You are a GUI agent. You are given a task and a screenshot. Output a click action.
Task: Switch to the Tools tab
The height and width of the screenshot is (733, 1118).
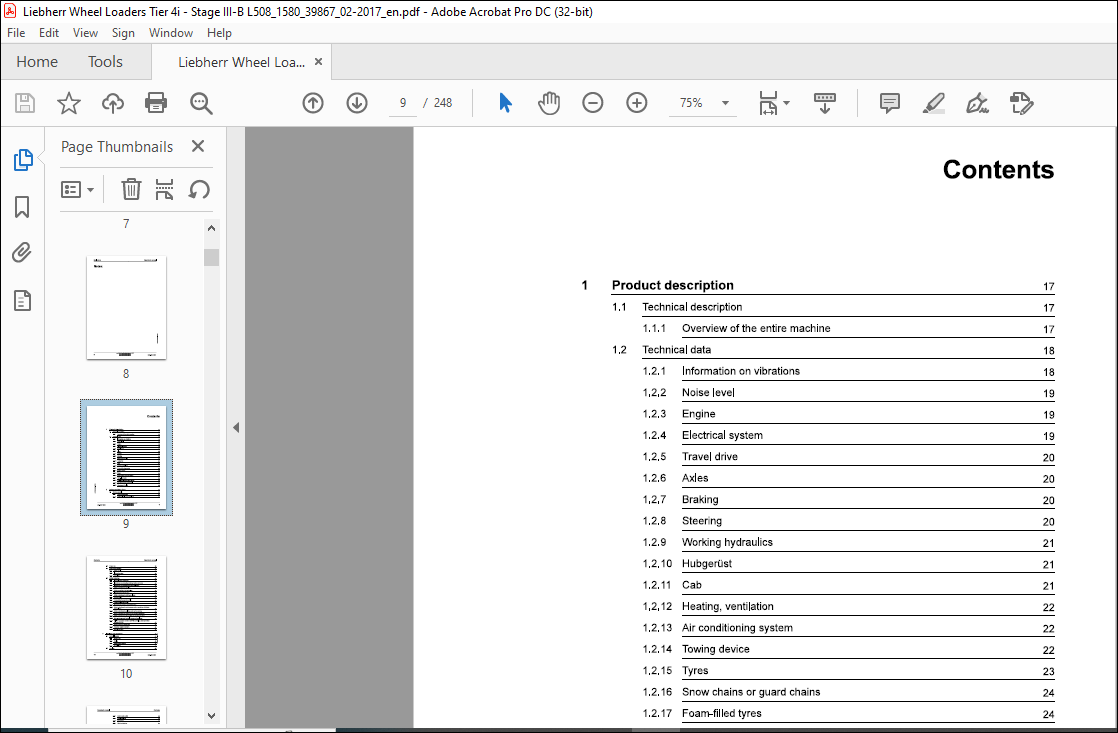tap(106, 62)
